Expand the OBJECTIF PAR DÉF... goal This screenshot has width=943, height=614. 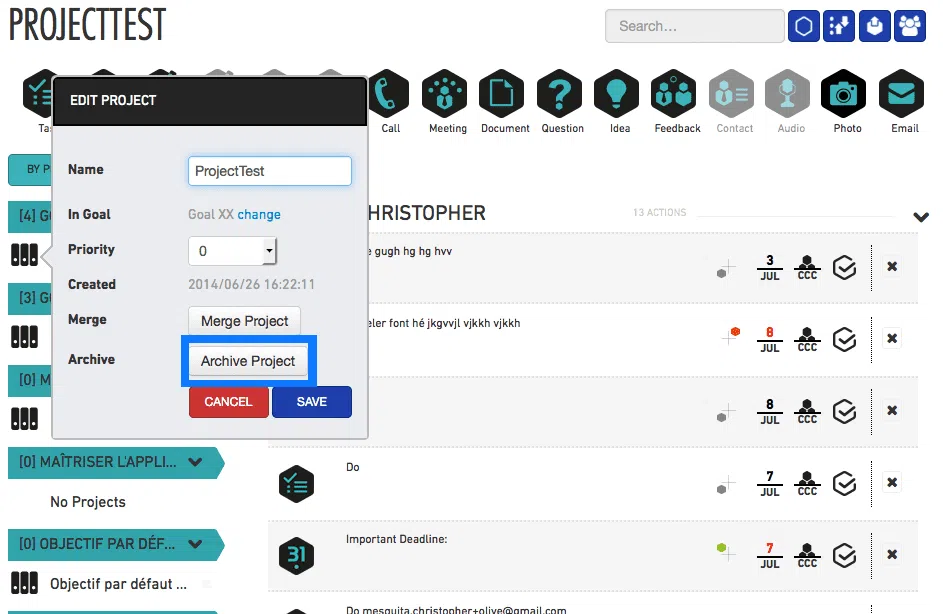coord(196,544)
